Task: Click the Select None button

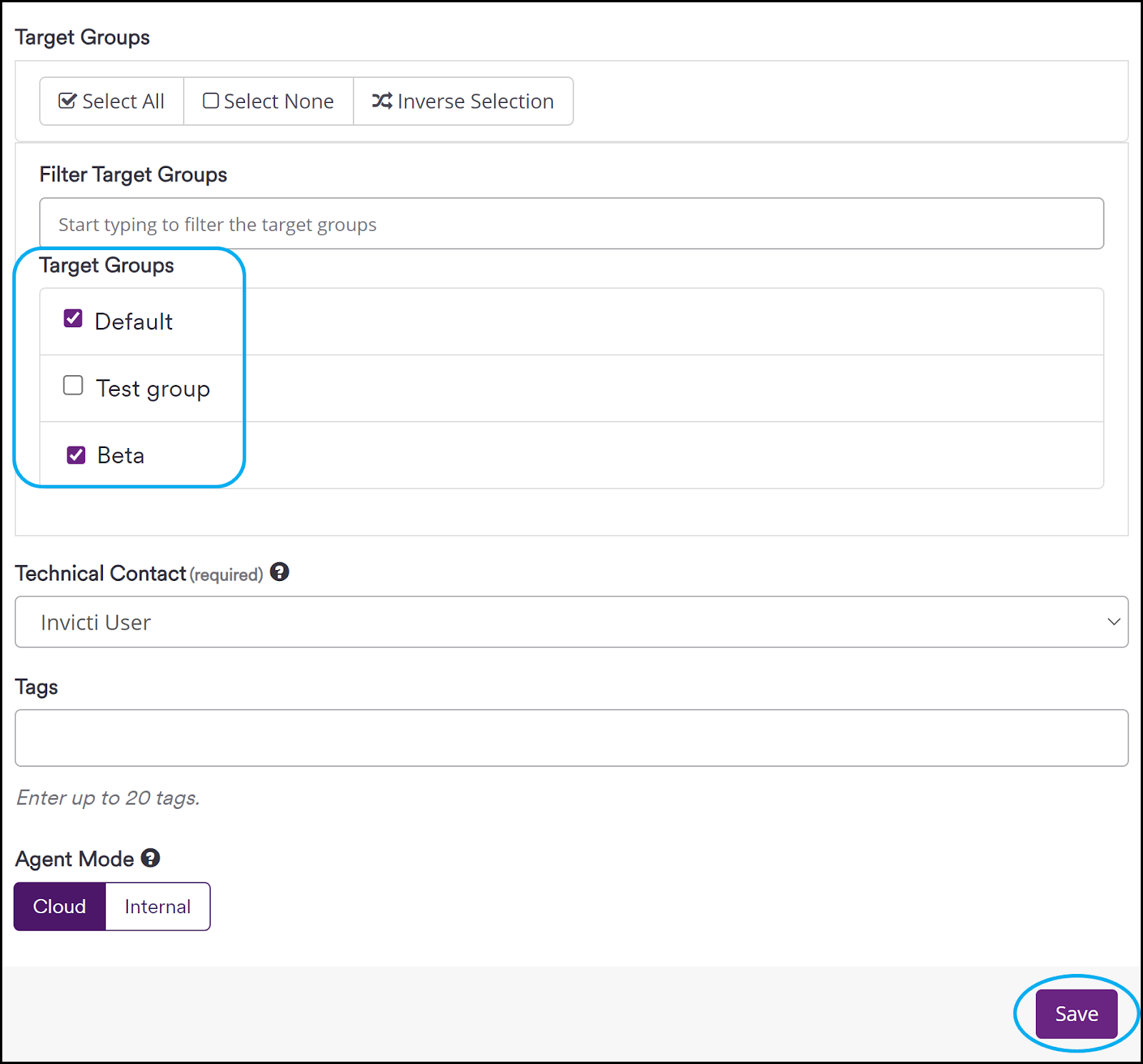Action: tap(268, 101)
